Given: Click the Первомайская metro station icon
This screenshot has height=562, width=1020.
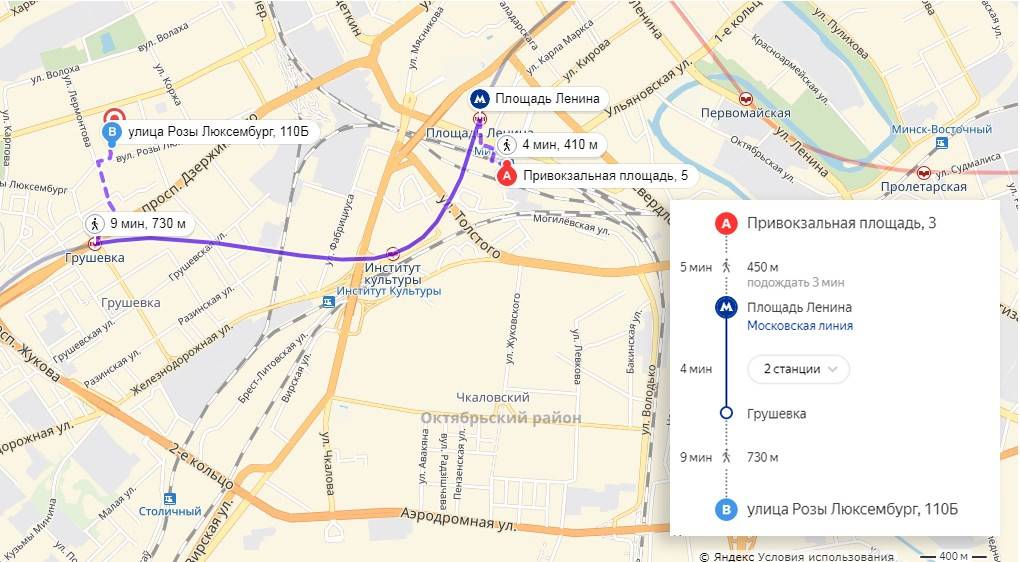Looking at the screenshot, I should pyautogui.click(x=745, y=99).
